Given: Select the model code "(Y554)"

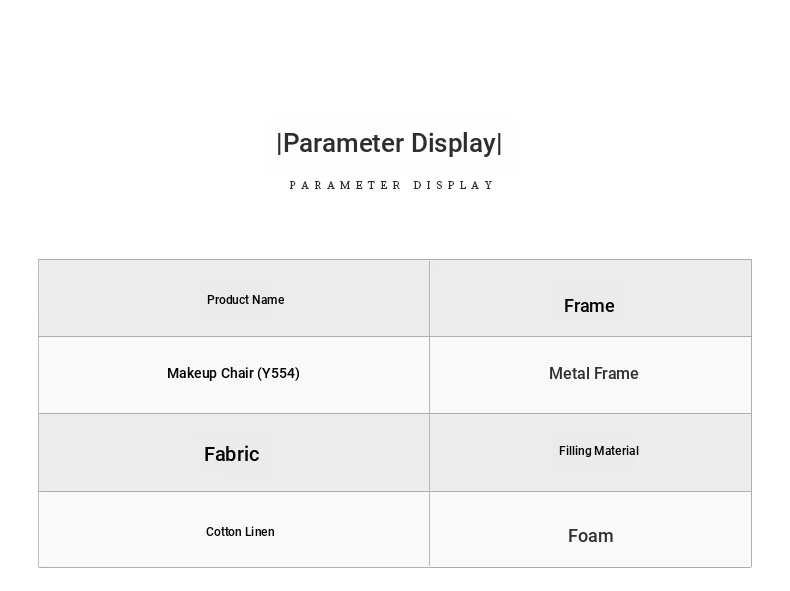Looking at the screenshot, I should point(278,373).
